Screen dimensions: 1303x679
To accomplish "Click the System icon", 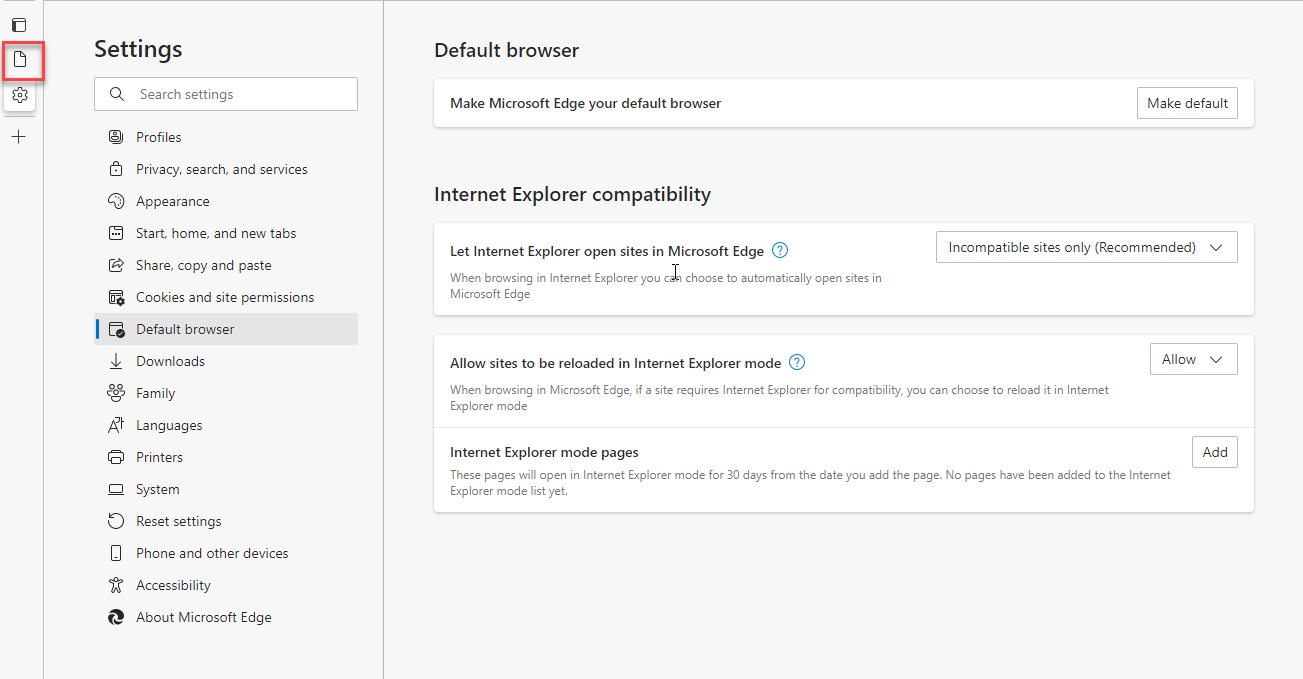I will pyautogui.click(x=116, y=489).
